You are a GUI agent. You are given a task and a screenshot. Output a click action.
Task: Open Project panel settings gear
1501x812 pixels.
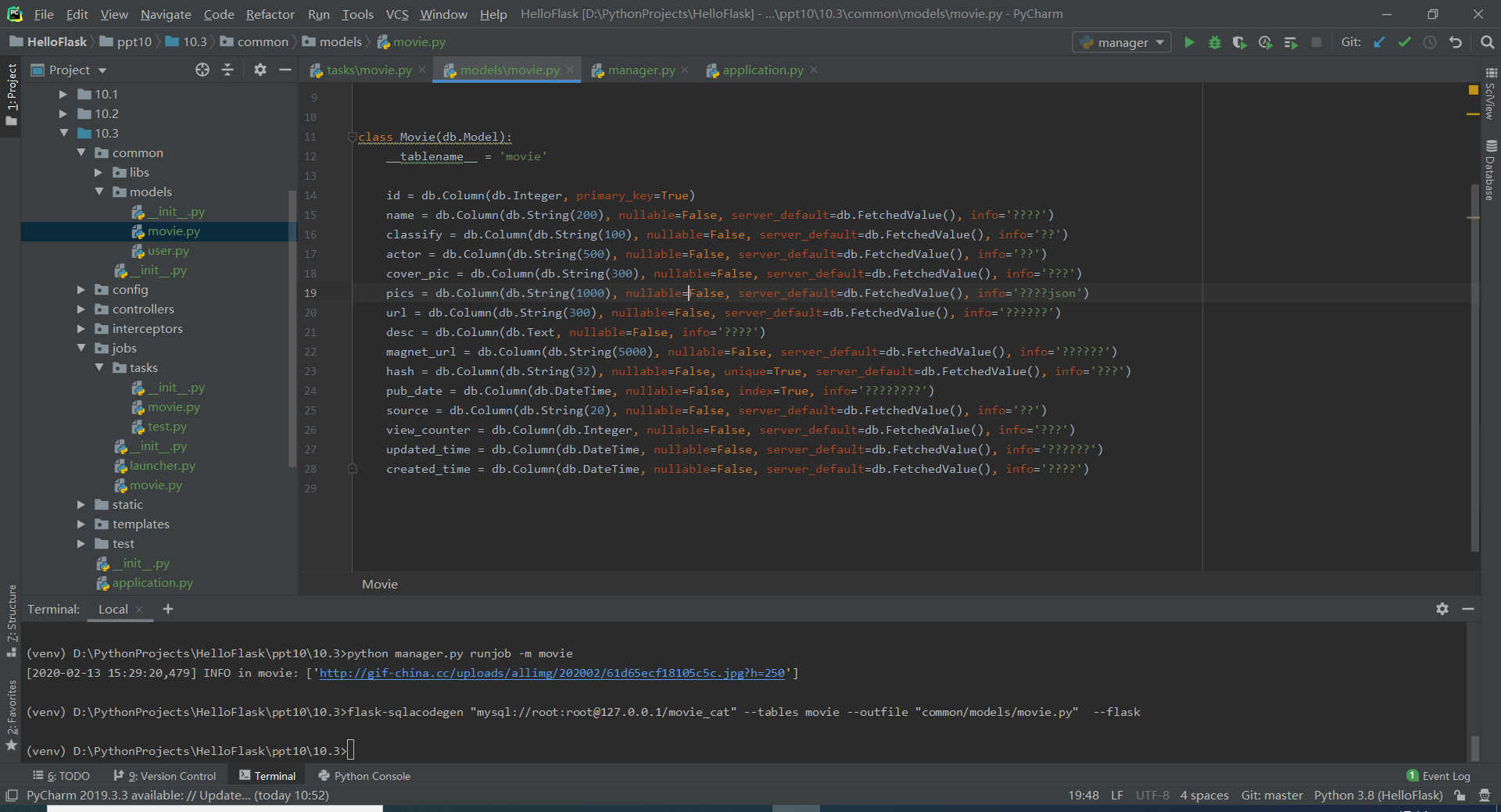[260, 70]
